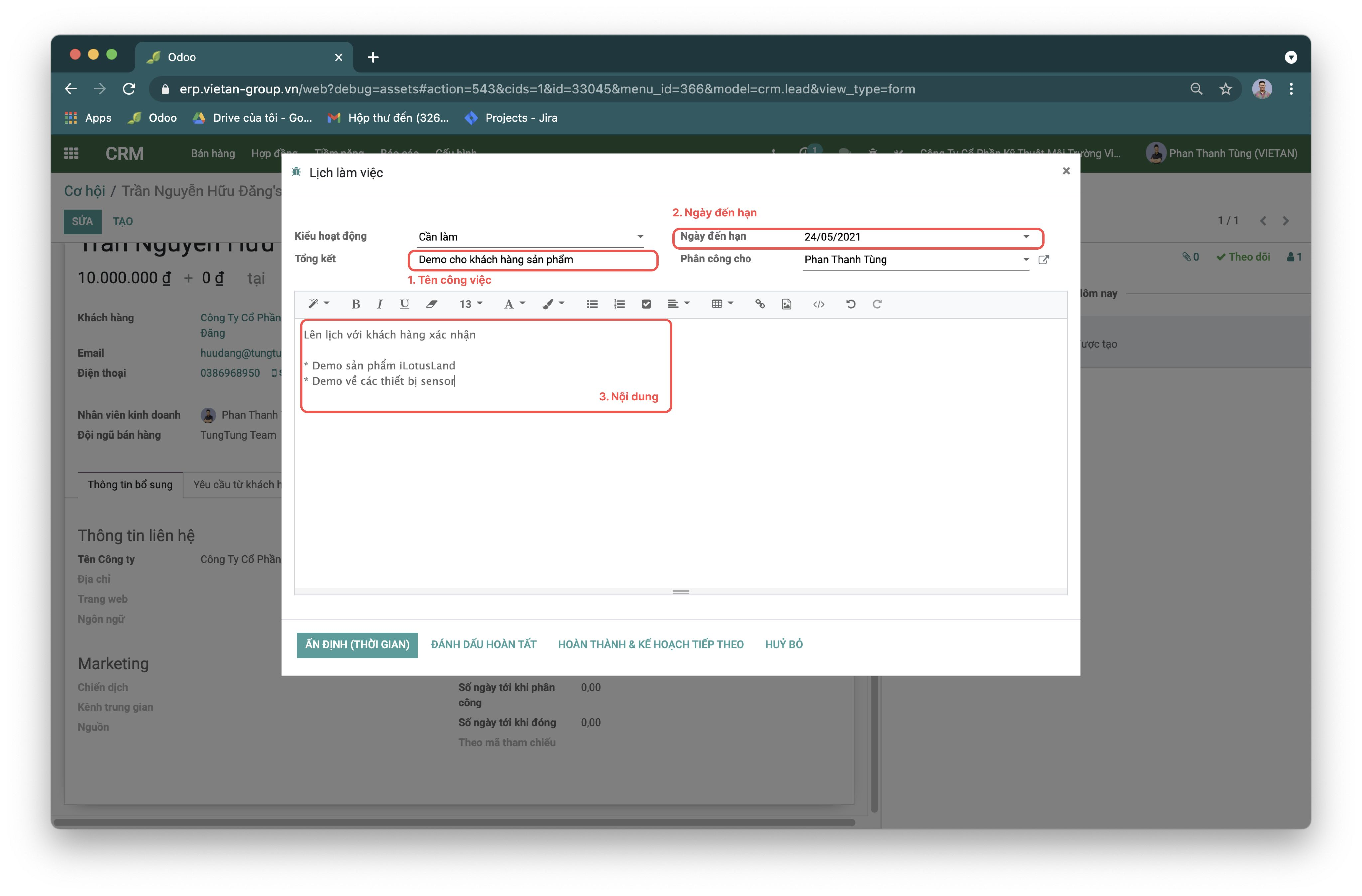1362x896 pixels.
Task: Switch to Thông tin bổ sung tab
Action: coord(130,485)
